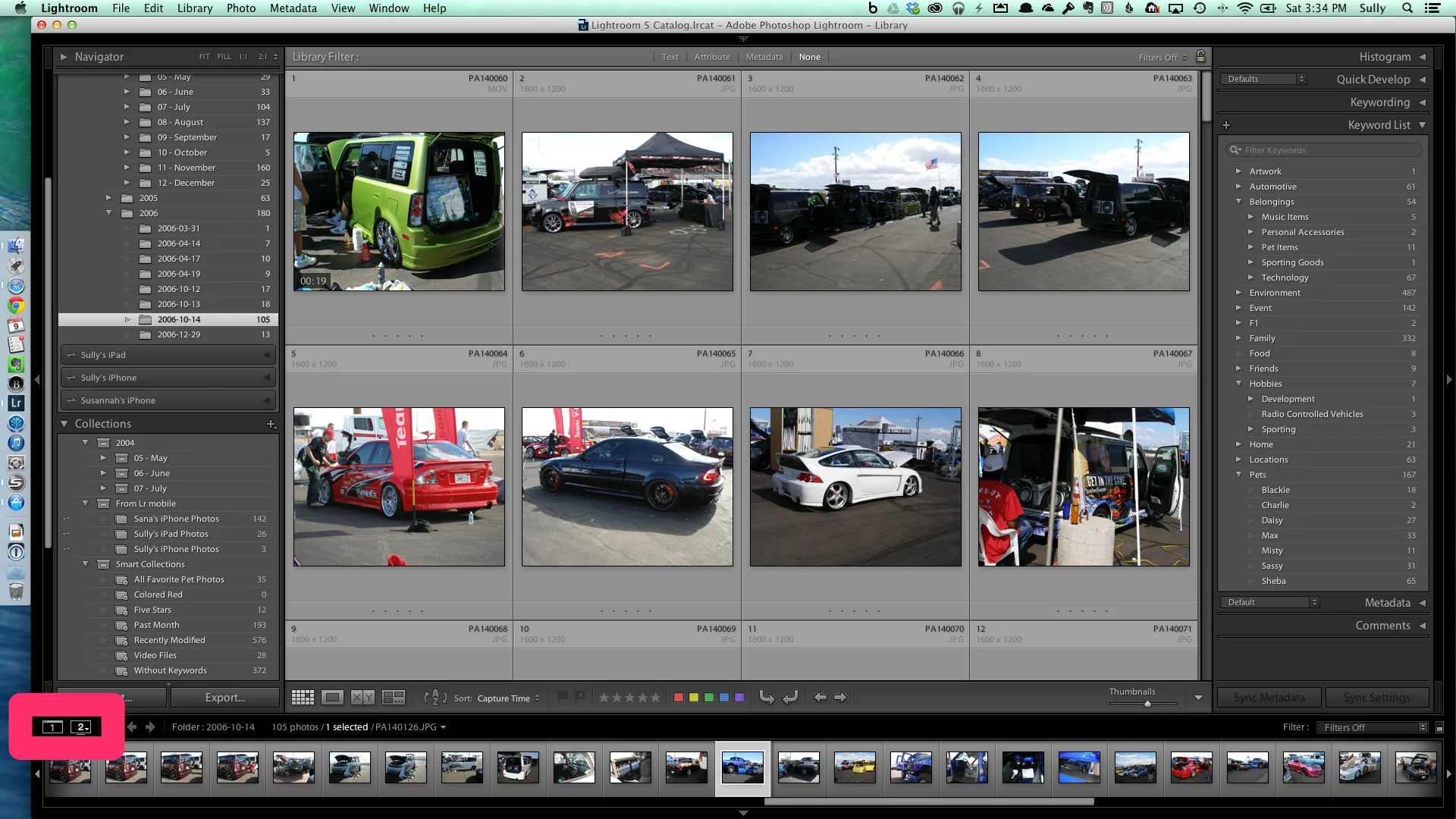Expand the Histogram panel
The width and height of the screenshot is (1456, 819).
tap(1422, 57)
